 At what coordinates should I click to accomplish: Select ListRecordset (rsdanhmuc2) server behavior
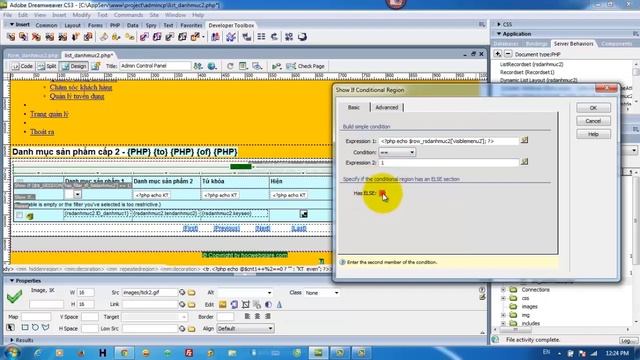point(531,64)
